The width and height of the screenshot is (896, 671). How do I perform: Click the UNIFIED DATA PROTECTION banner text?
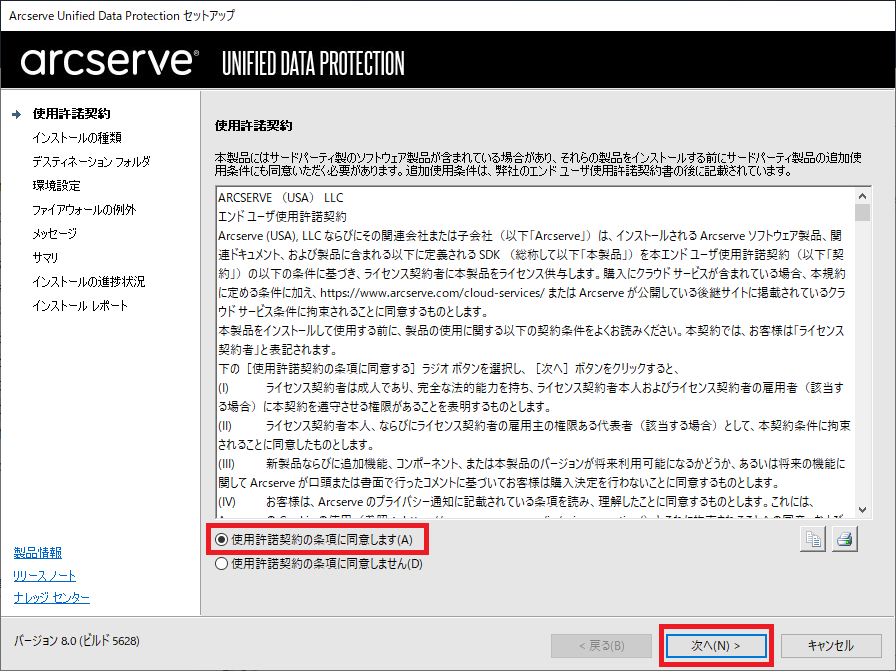pyautogui.click(x=313, y=63)
